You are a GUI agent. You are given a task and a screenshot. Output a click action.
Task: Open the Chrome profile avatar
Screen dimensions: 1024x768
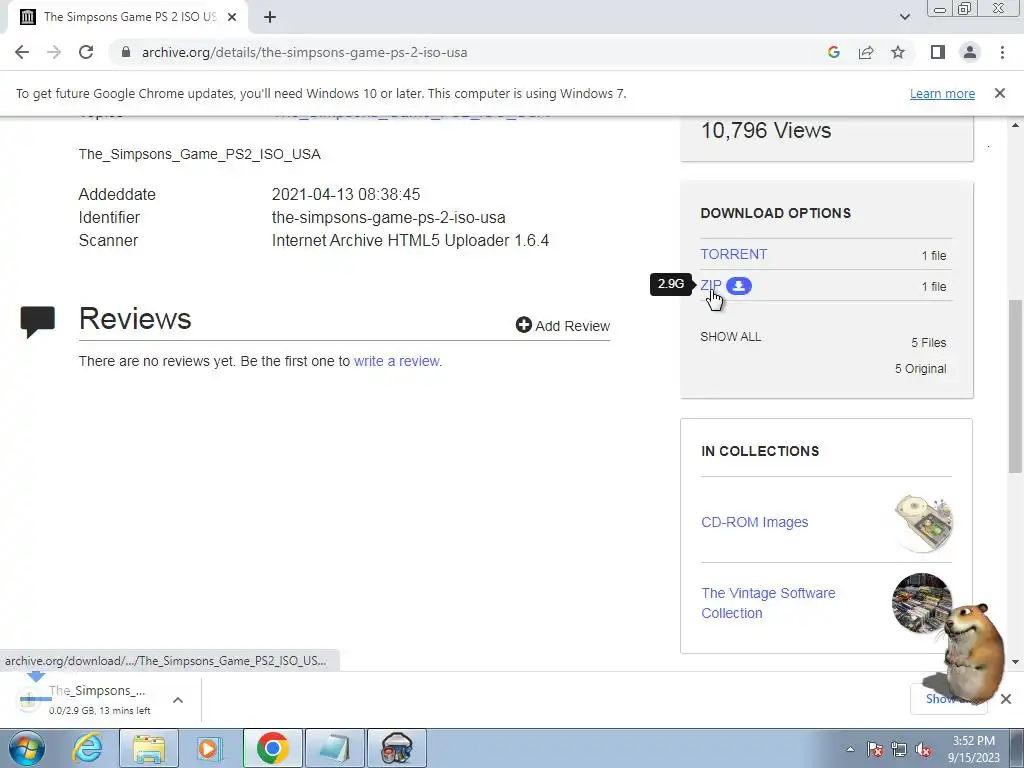pyautogui.click(x=970, y=52)
